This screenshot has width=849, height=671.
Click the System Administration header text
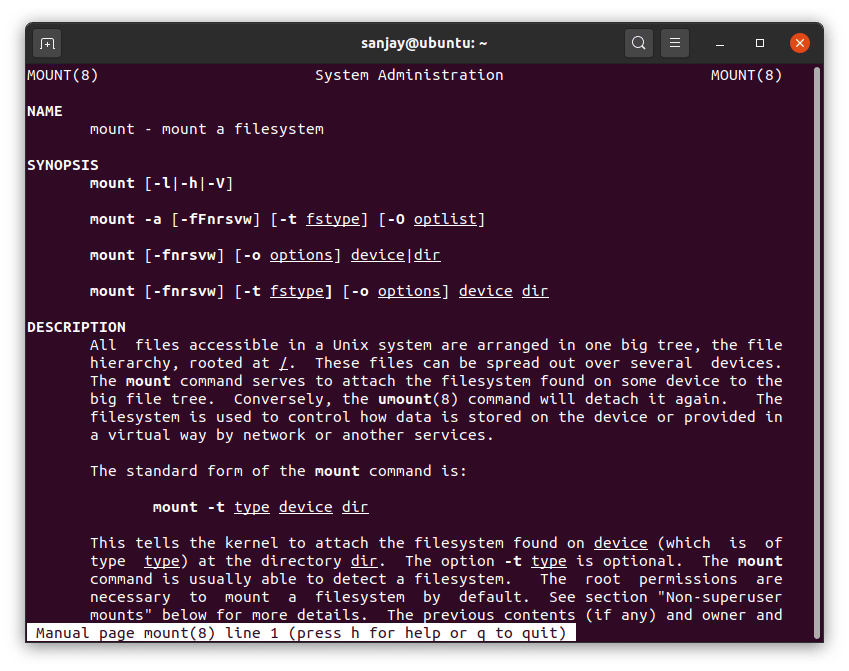click(409, 75)
